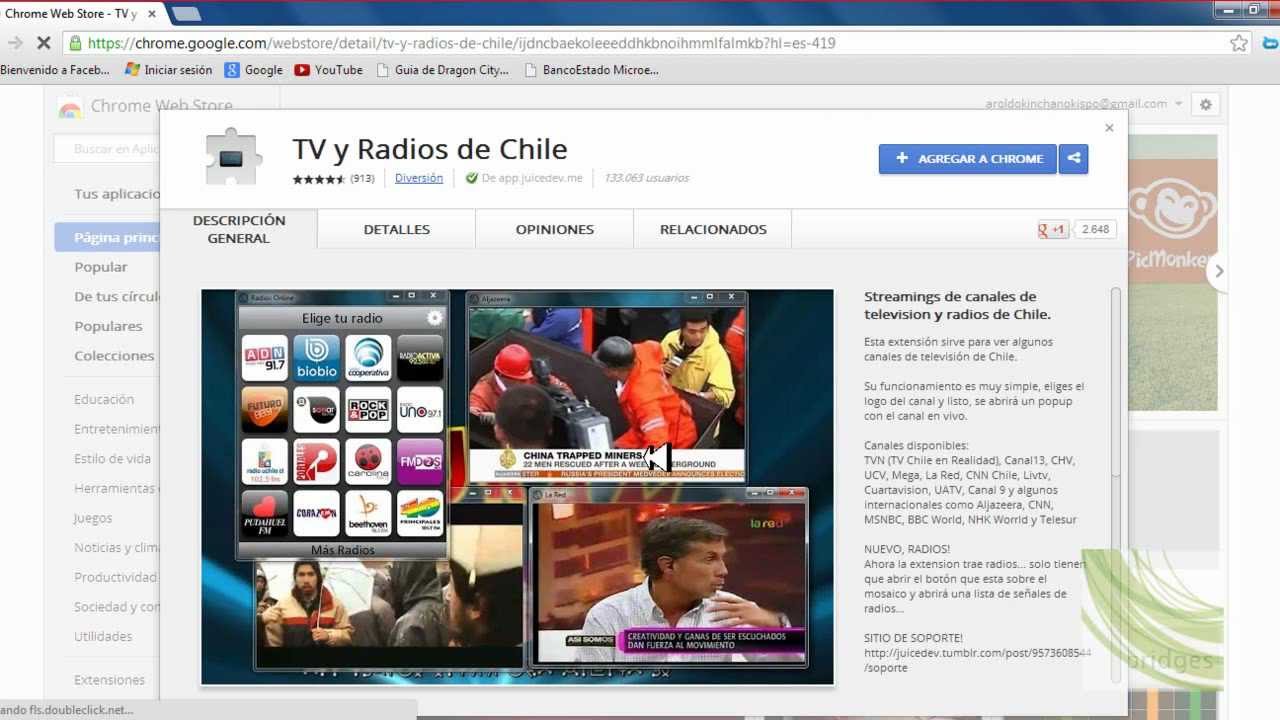Image resolution: width=1280 pixels, height=720 pixels.
Task: Open the Utilidades category
Action: coord(103,636)
